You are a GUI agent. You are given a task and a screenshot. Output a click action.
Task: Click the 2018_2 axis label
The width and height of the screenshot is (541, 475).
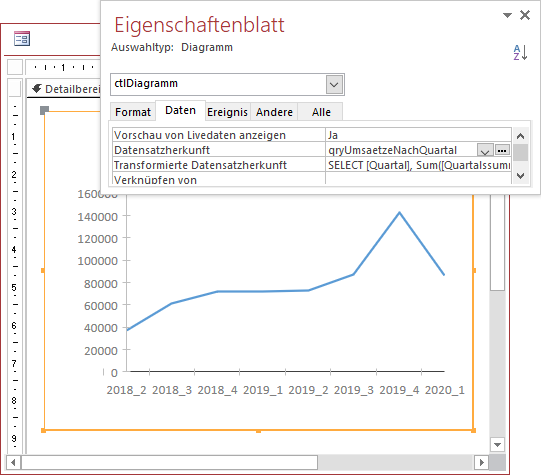coord(126,390)
